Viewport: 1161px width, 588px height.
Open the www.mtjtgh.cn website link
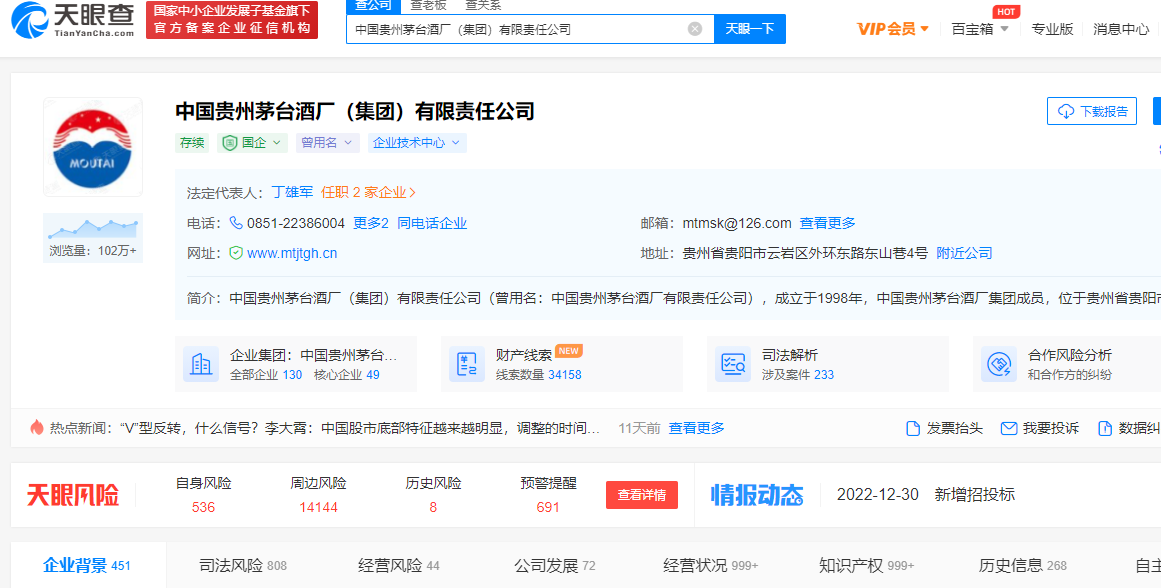tap(292, 253)
